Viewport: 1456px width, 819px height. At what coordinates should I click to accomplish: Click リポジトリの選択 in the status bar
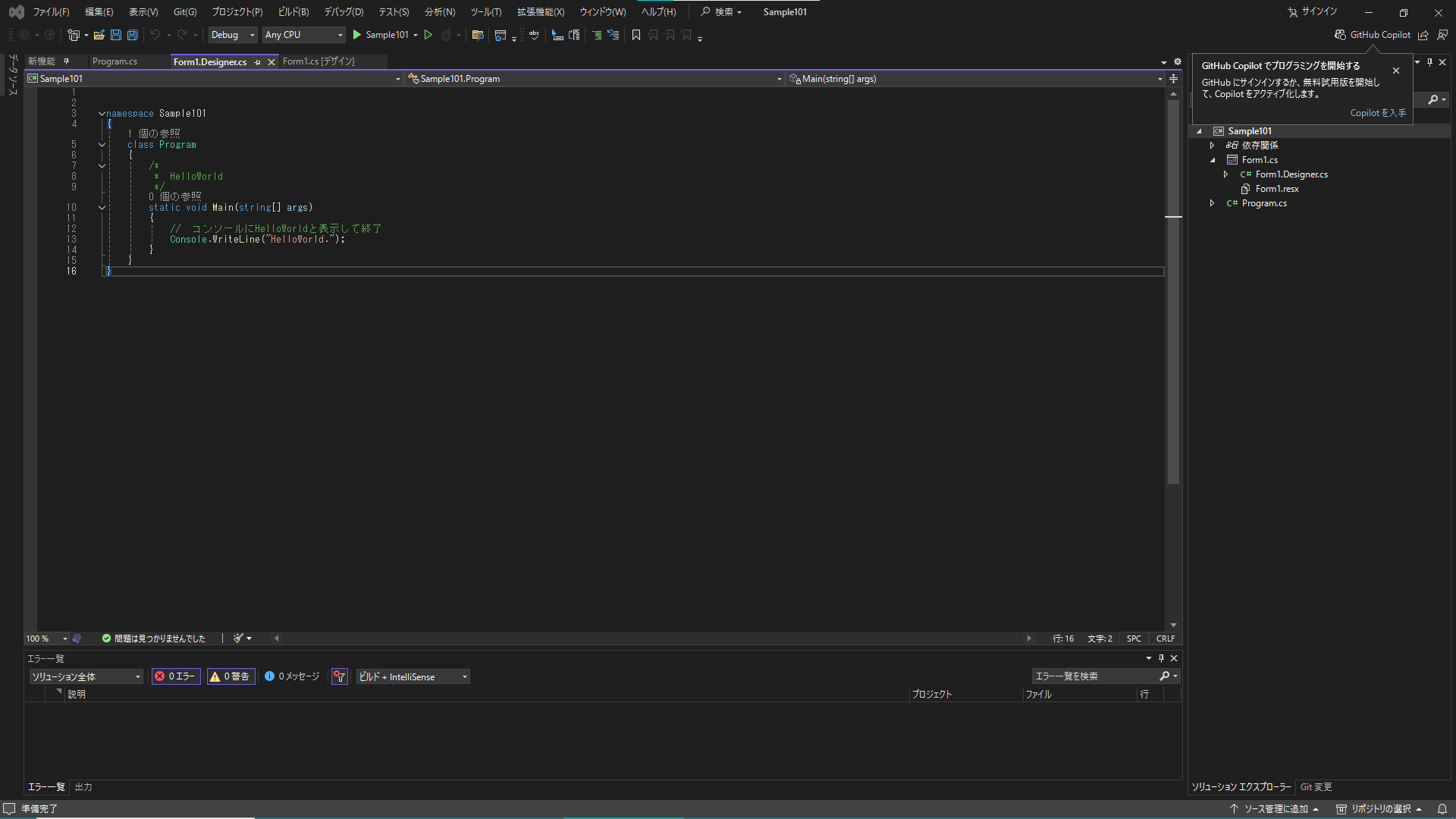pyautogui.click(x=1379, y=809)
